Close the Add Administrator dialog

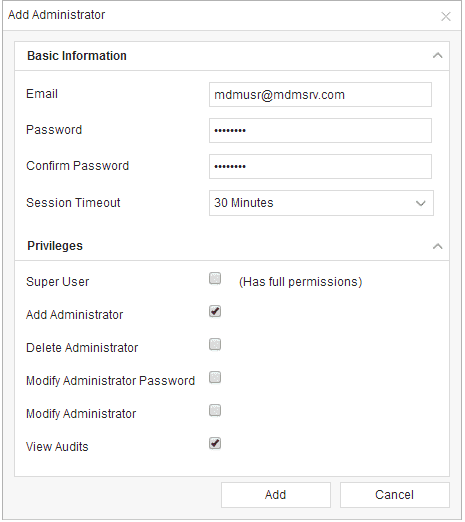446,16
